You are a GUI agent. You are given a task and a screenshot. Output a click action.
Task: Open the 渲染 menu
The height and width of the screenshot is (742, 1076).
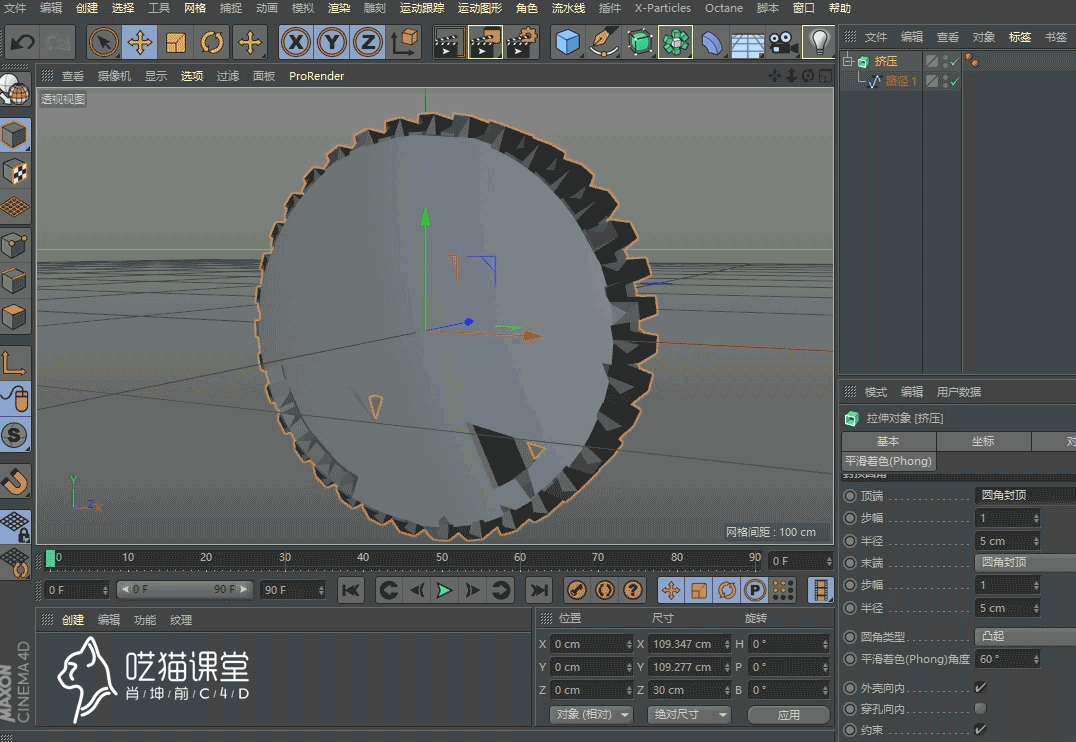coord(338,8)
